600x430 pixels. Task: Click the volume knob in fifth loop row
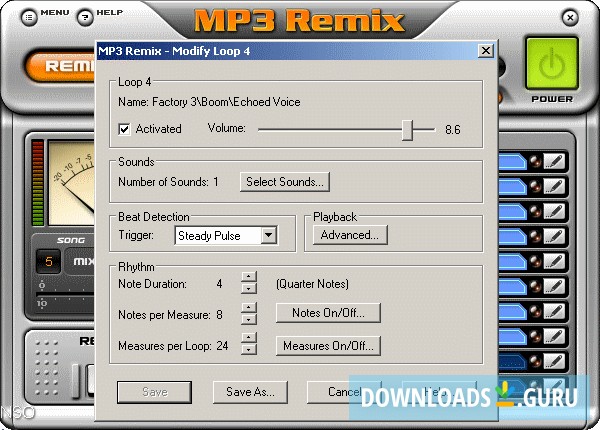(x=535, y=261)
